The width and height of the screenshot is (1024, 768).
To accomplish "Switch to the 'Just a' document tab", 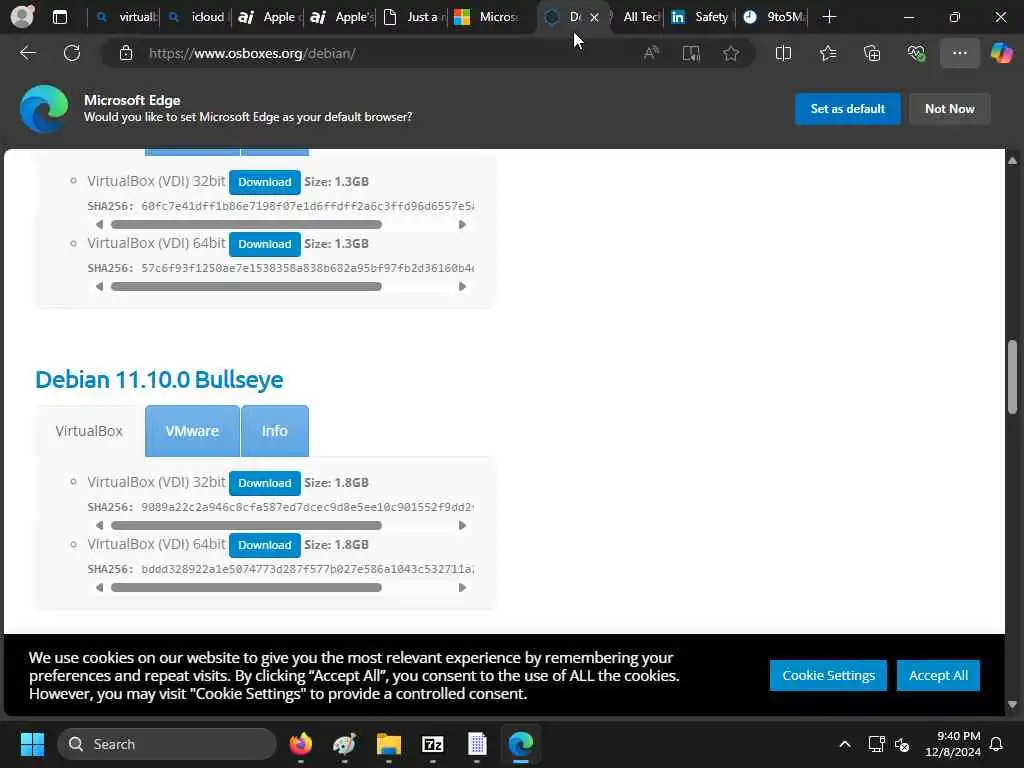I will click(413, 17).
